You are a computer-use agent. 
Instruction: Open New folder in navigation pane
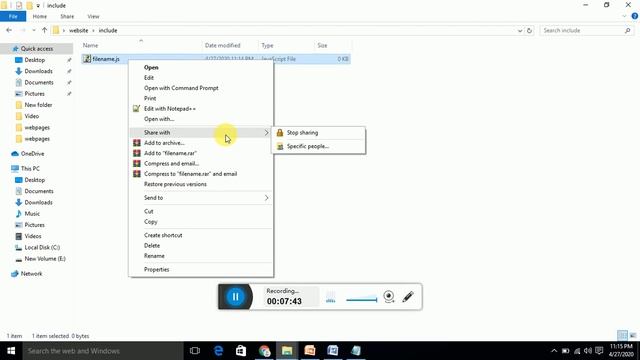point(38,105)
